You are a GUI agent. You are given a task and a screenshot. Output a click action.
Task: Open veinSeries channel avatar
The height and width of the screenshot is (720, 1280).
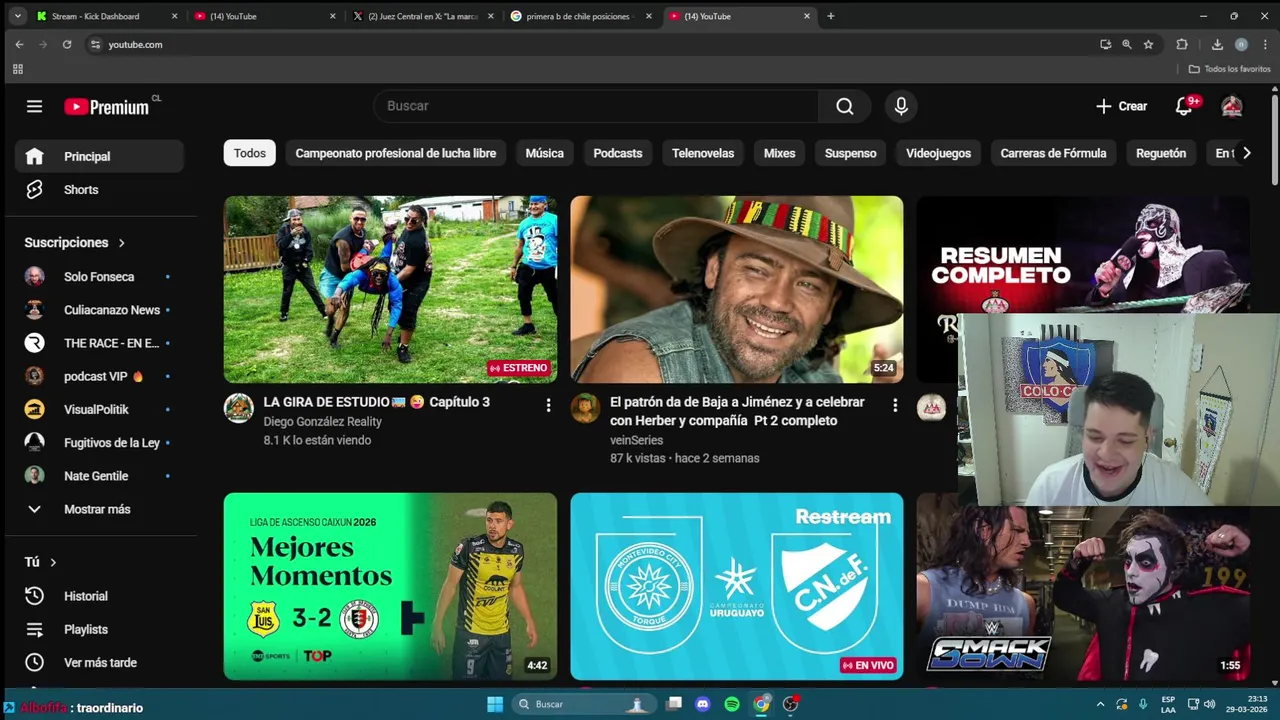point(585,408)
